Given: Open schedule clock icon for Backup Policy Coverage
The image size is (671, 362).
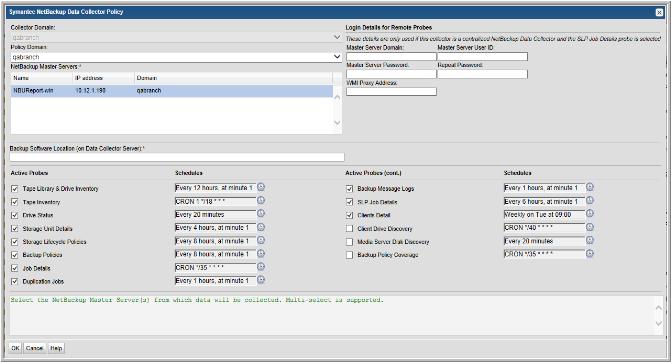Looking at the screenshot, I should (590, 254).
